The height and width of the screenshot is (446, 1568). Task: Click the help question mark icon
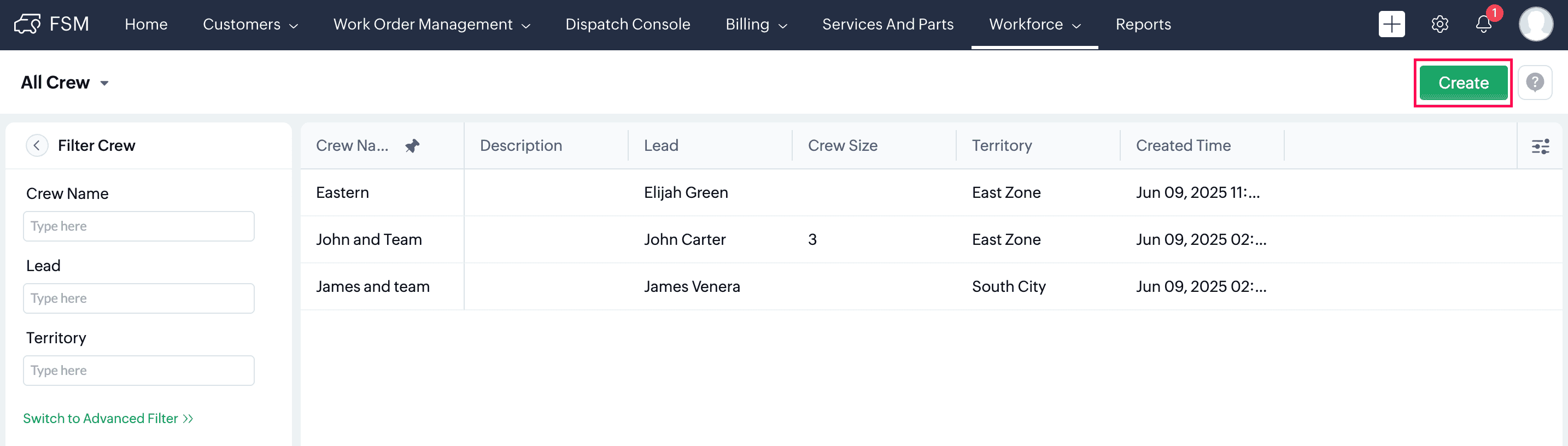[1535, 82]
